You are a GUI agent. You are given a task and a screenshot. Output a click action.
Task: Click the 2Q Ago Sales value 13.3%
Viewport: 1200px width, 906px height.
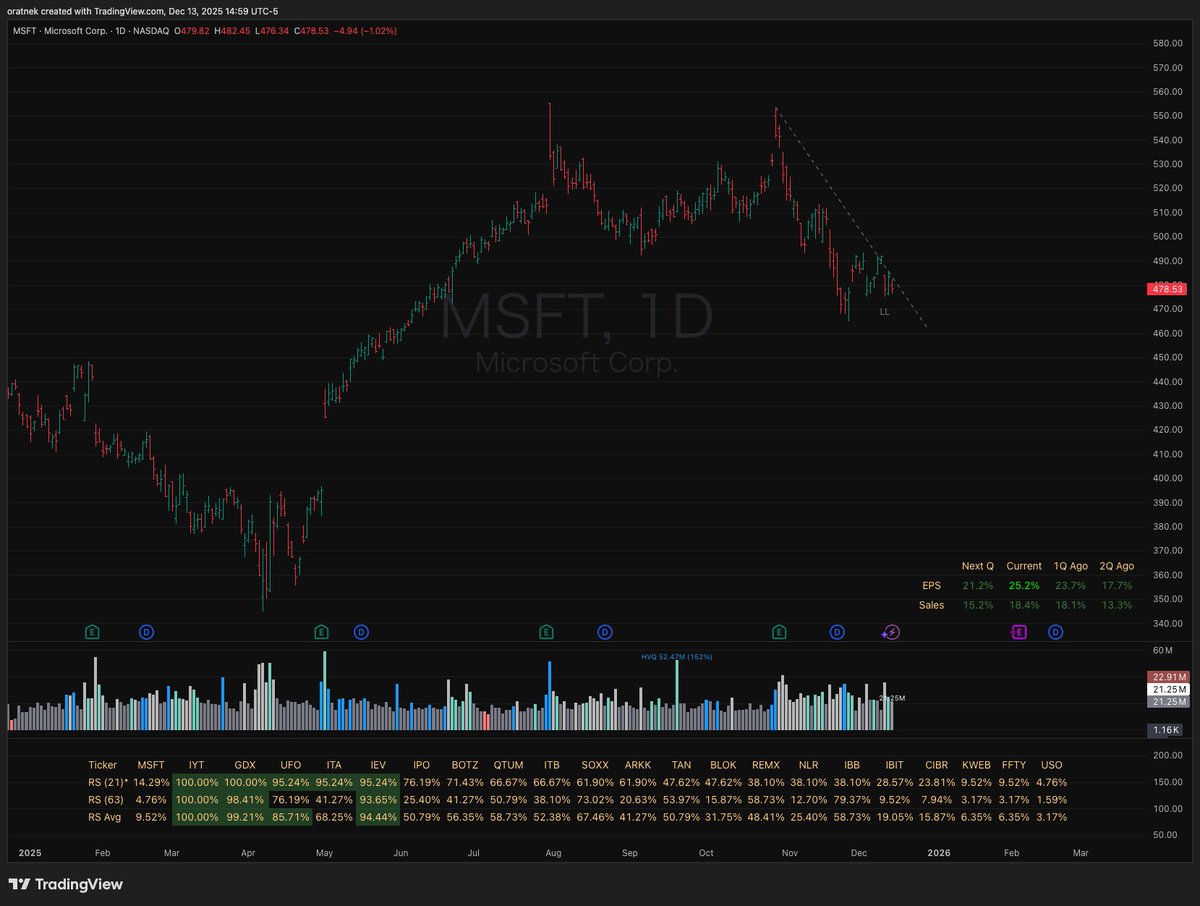(x=1116, y=605)
